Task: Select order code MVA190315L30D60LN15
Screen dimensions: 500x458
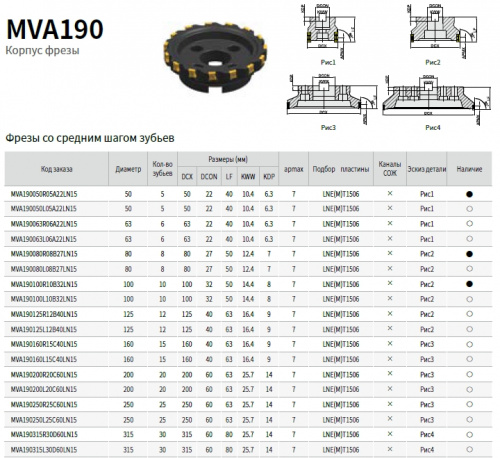Action: [44, 450]
